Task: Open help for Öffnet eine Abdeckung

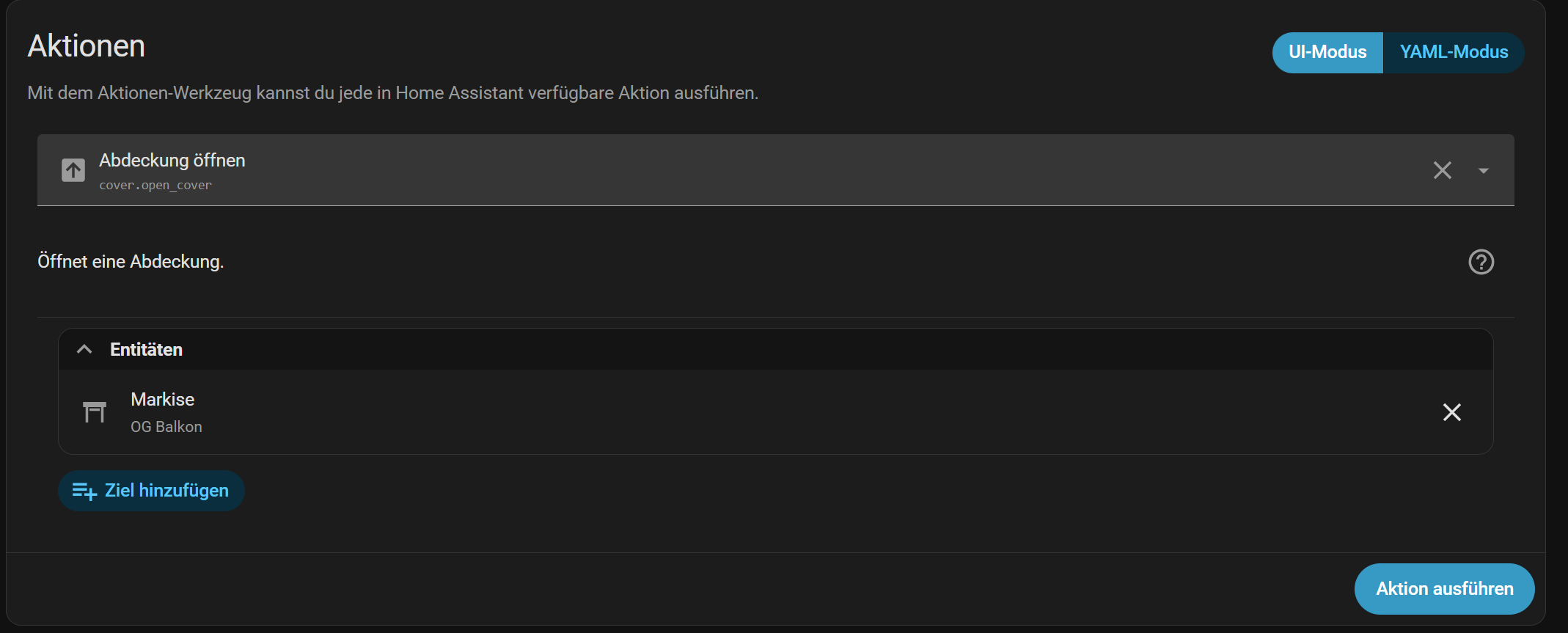Action: 1481,262
